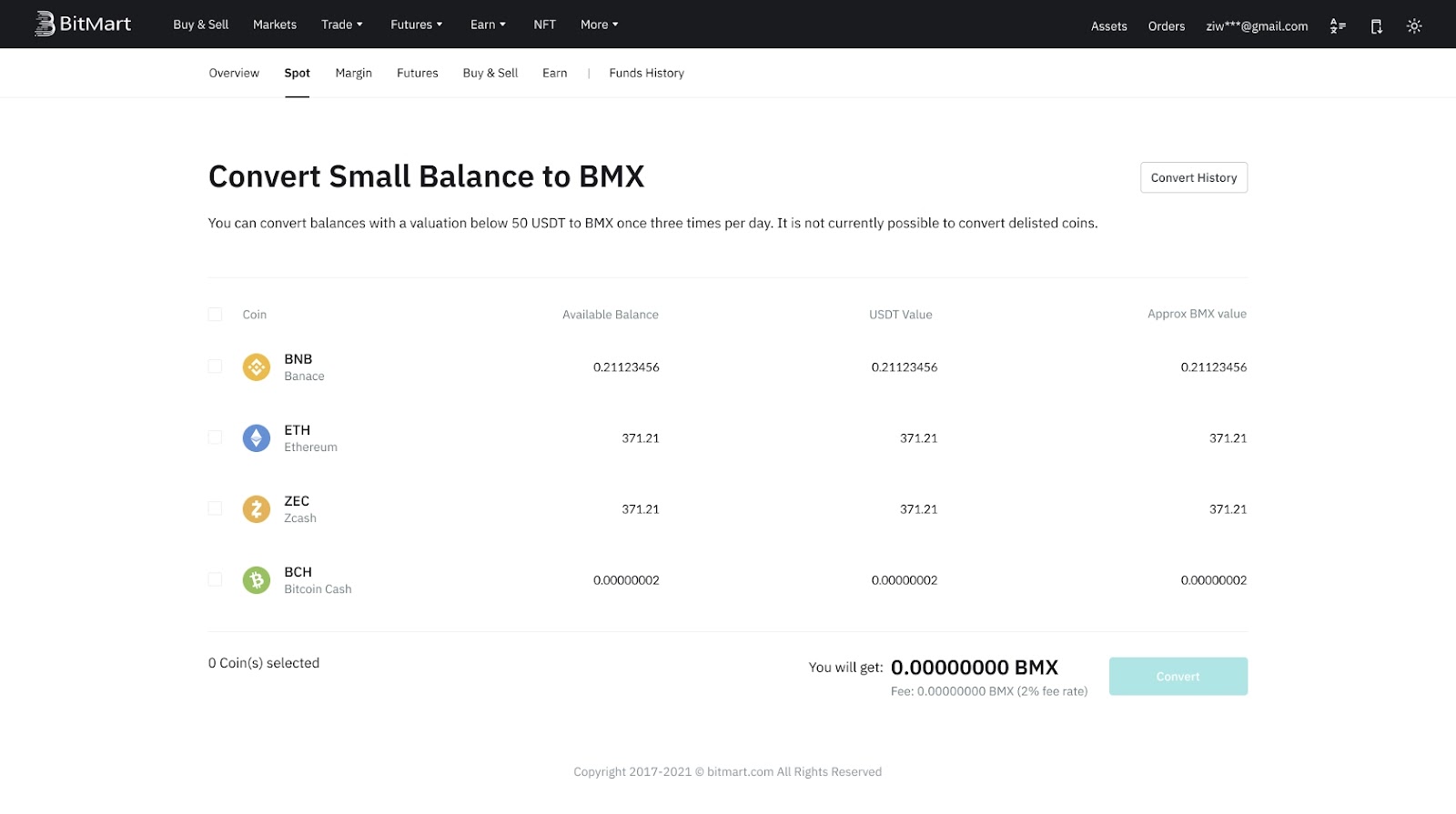The width and height of the screenshot is (1456, 814).
Task: Click the ziw***@gmail.com account
Action: tap(1257, 26)
